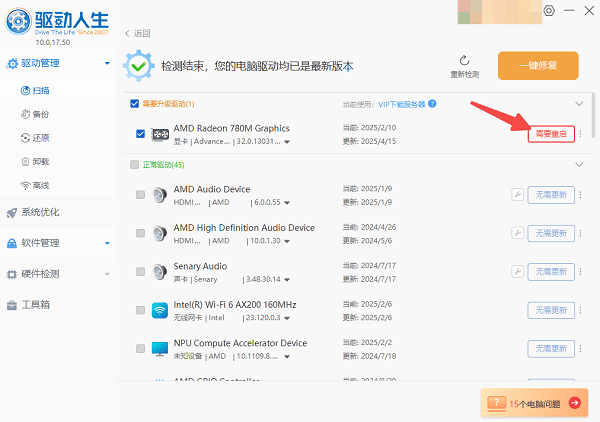
Task: Click the wrench repair icon for Senary Audio
Action: 517,272
